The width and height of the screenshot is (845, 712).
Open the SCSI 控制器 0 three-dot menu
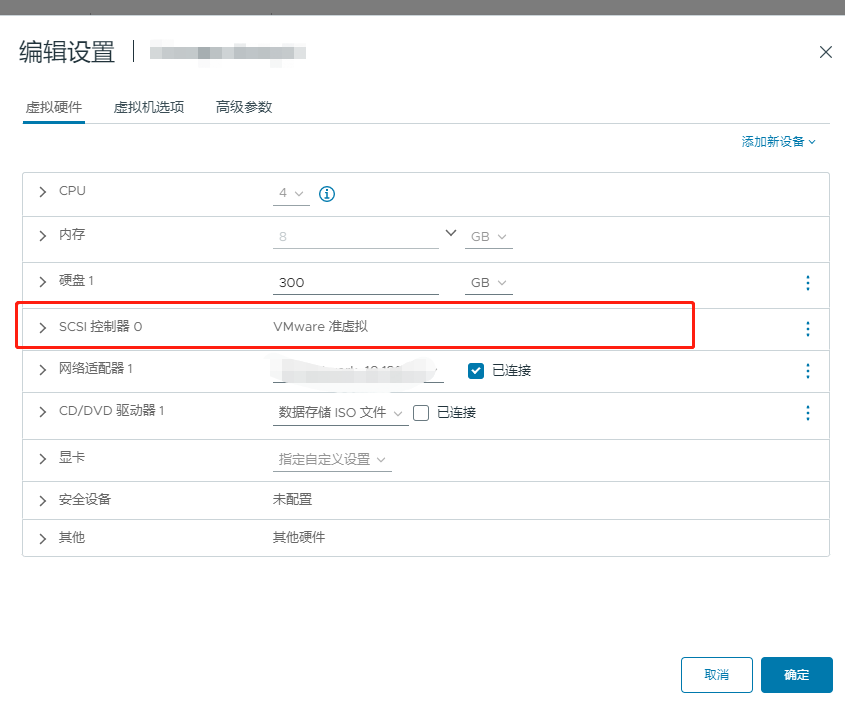click(807, 329)
